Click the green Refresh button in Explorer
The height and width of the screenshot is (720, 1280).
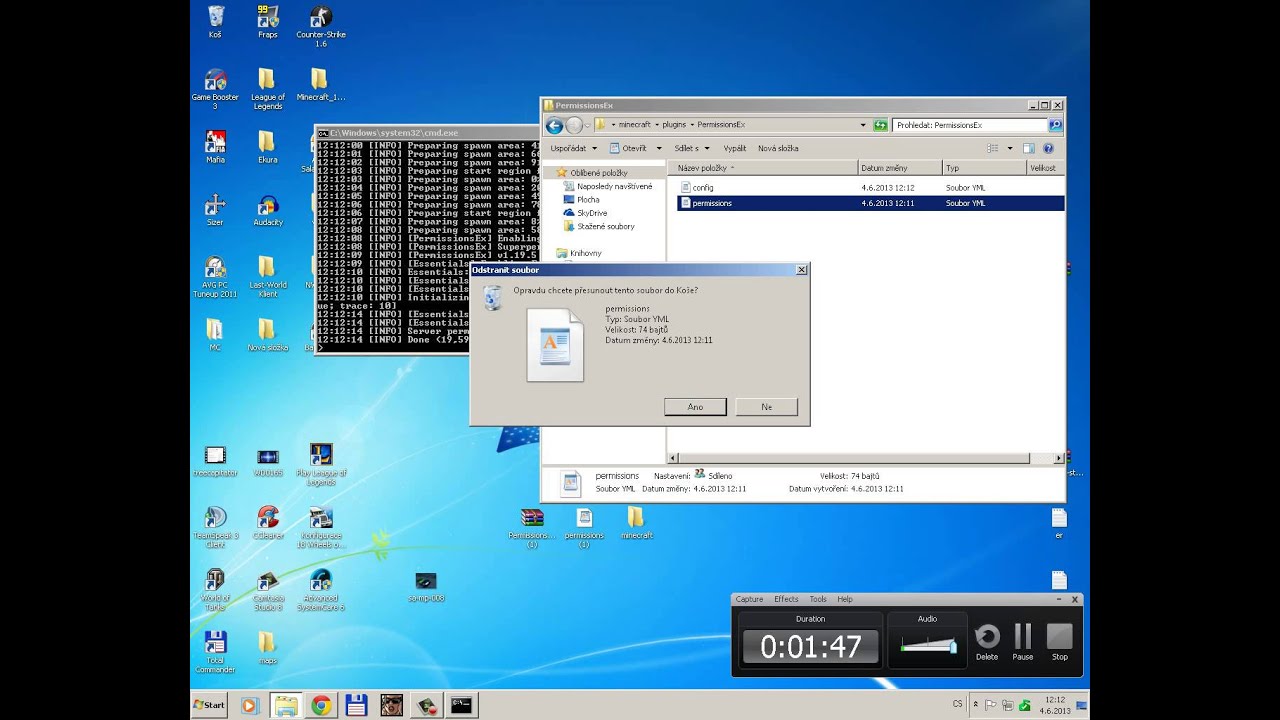tap(880, 125)
